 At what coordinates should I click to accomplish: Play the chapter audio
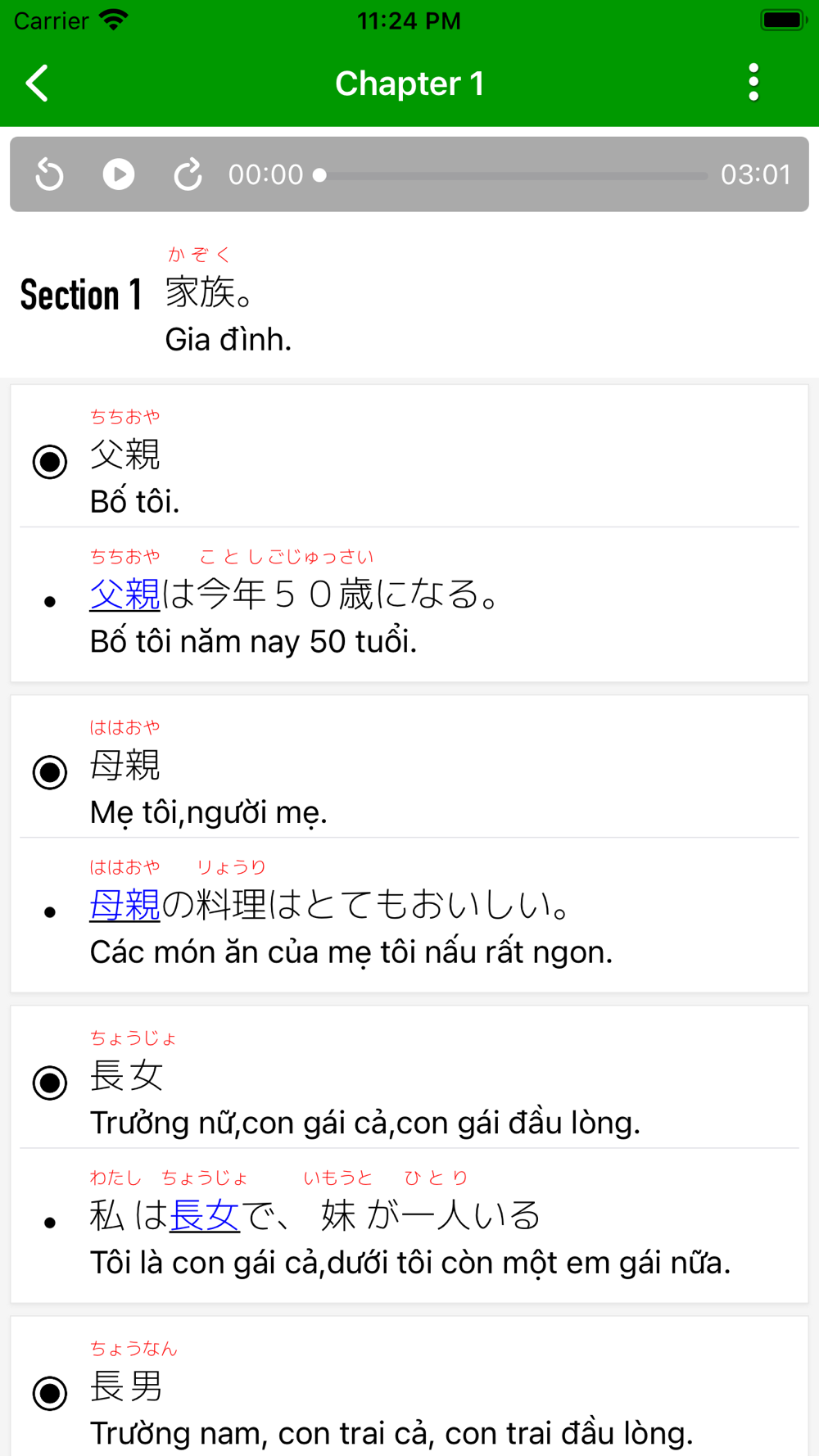[119, 174]
